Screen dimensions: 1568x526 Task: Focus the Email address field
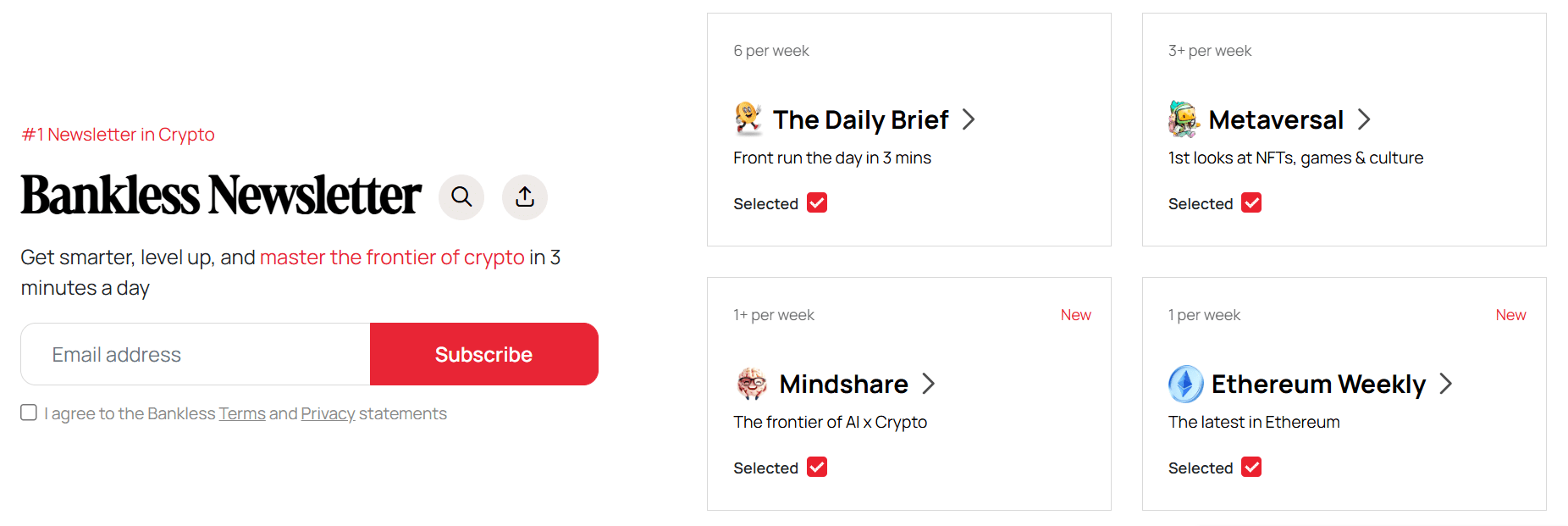(x=196, y=354)
